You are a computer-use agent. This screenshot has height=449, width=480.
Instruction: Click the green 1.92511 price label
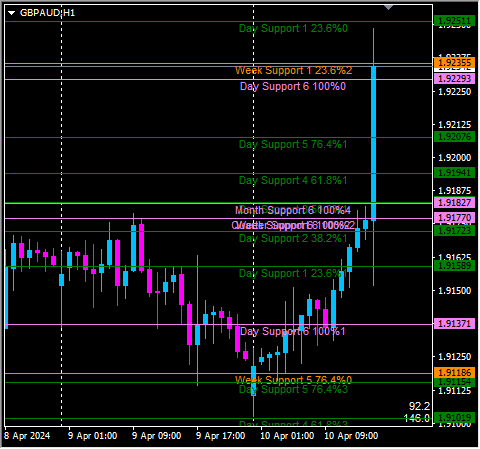point(454,21)
